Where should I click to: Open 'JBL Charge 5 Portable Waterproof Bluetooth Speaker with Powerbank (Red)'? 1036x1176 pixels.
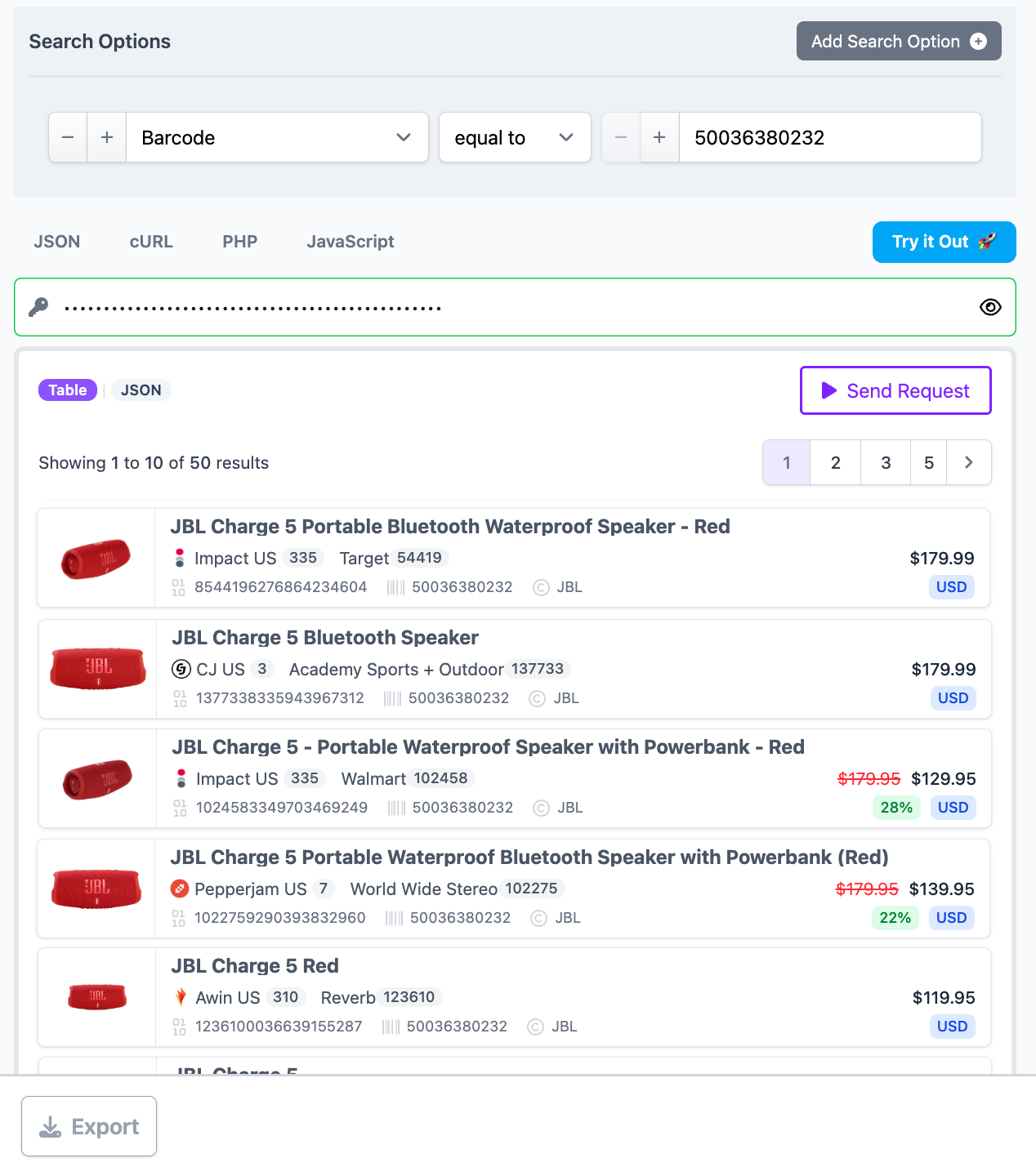tap(529, 857)
